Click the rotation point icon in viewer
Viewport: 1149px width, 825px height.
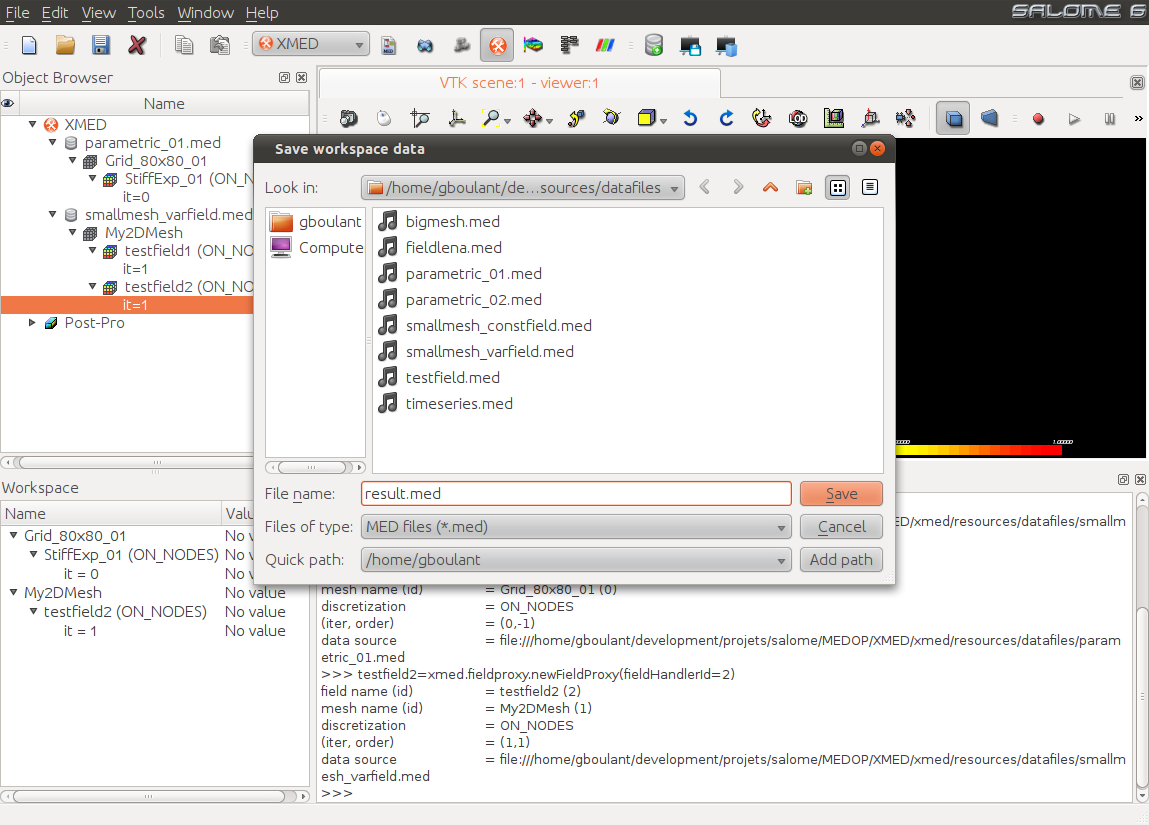[x=576, y=118]
